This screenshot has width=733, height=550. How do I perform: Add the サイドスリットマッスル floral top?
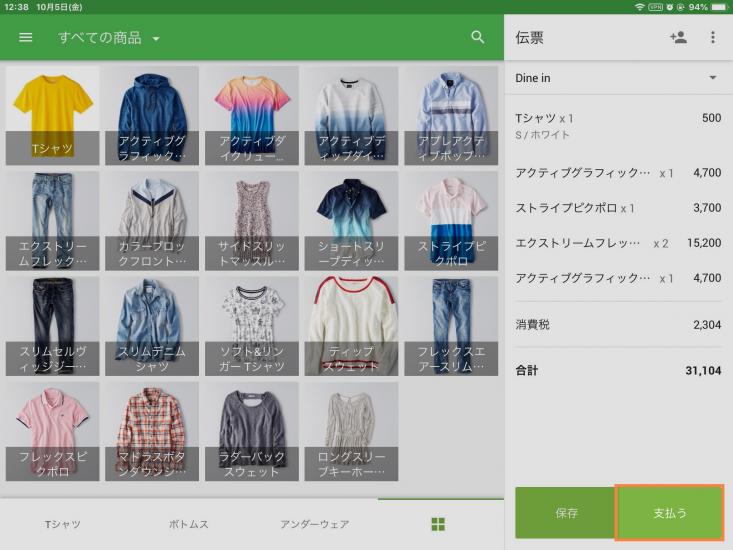coord(252,221)
